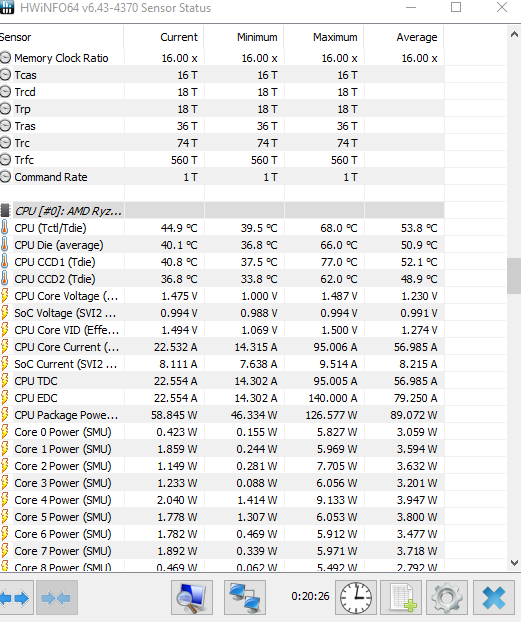The height and width of the screenshot is (622, 521).
Task: Click the expand layout arrows button
Action: tap(16, 597)
